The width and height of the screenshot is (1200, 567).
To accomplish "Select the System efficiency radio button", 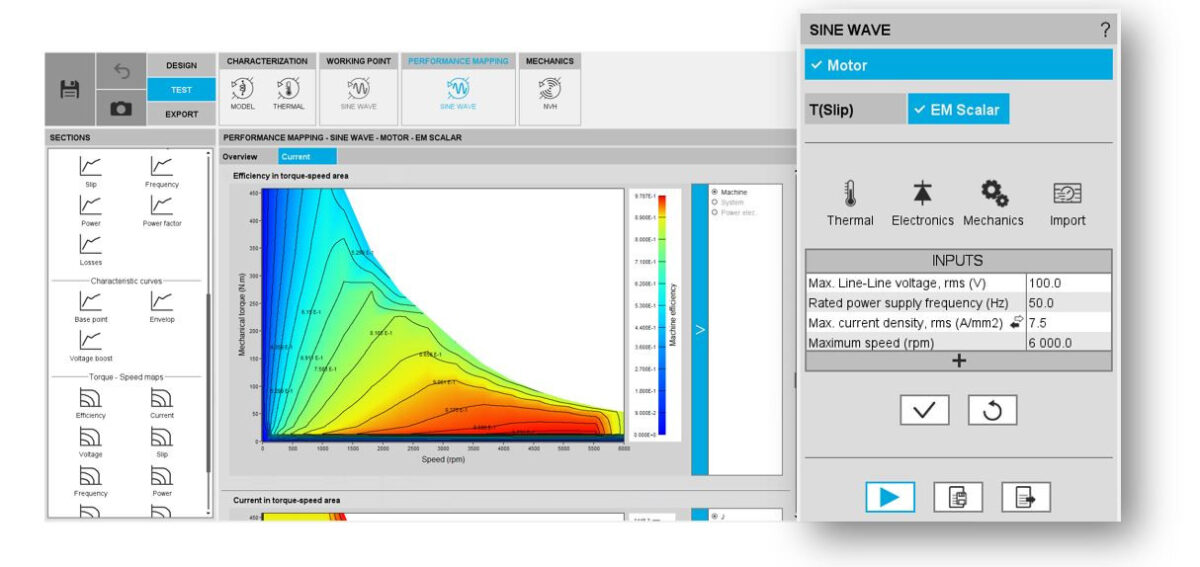I will (714, 202).
